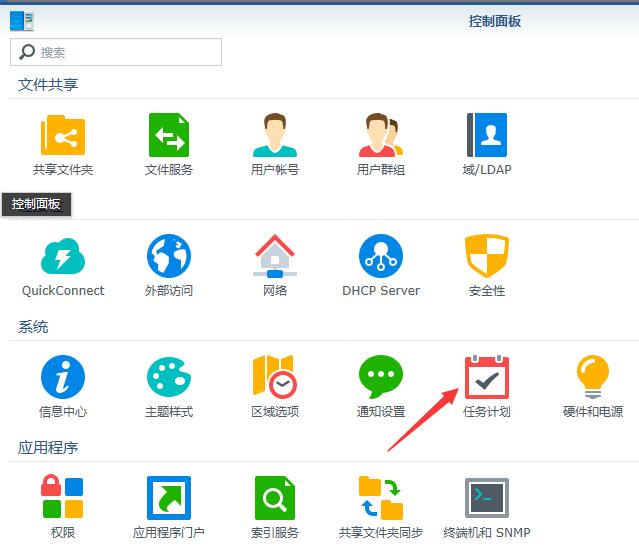Screen dimensions: 639x550
Task: Open the 索引服务 indexing service icon
Action: pyautogui.click(x=275, y=498)
